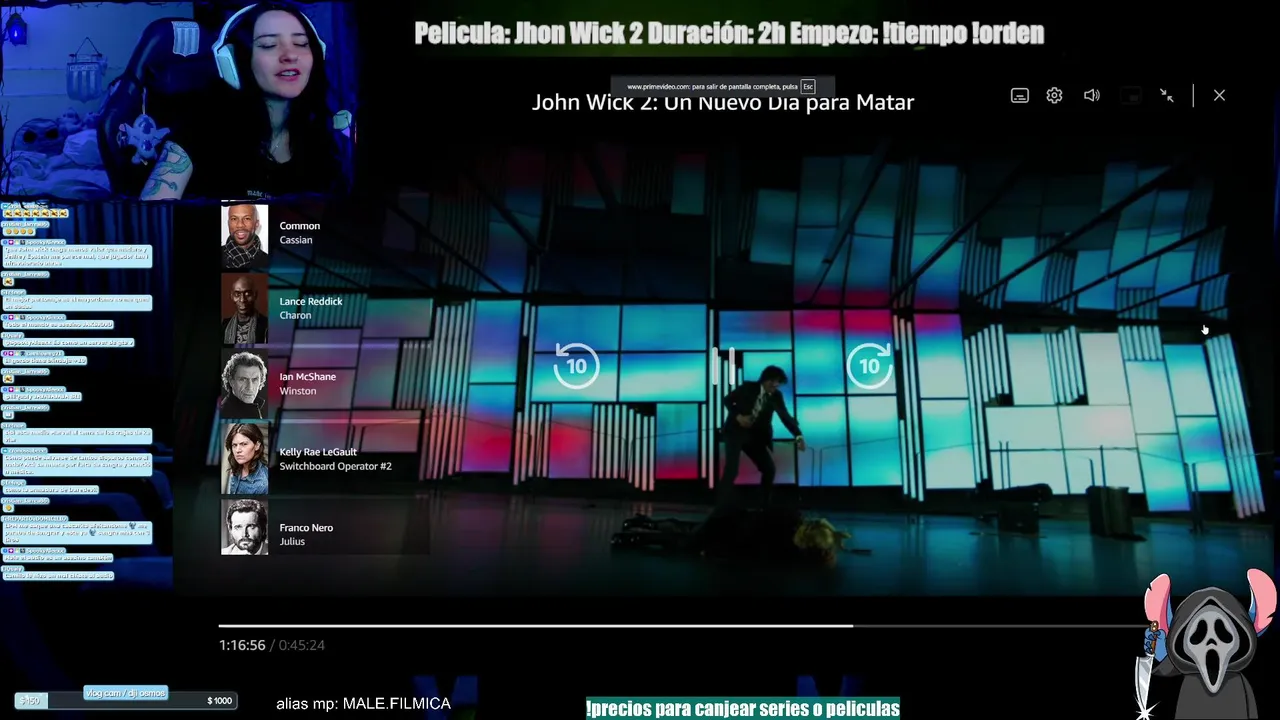This screenshot has height=720, width=1280.
Task: Click the movie title John Wick 2
Action: [723, 102]
